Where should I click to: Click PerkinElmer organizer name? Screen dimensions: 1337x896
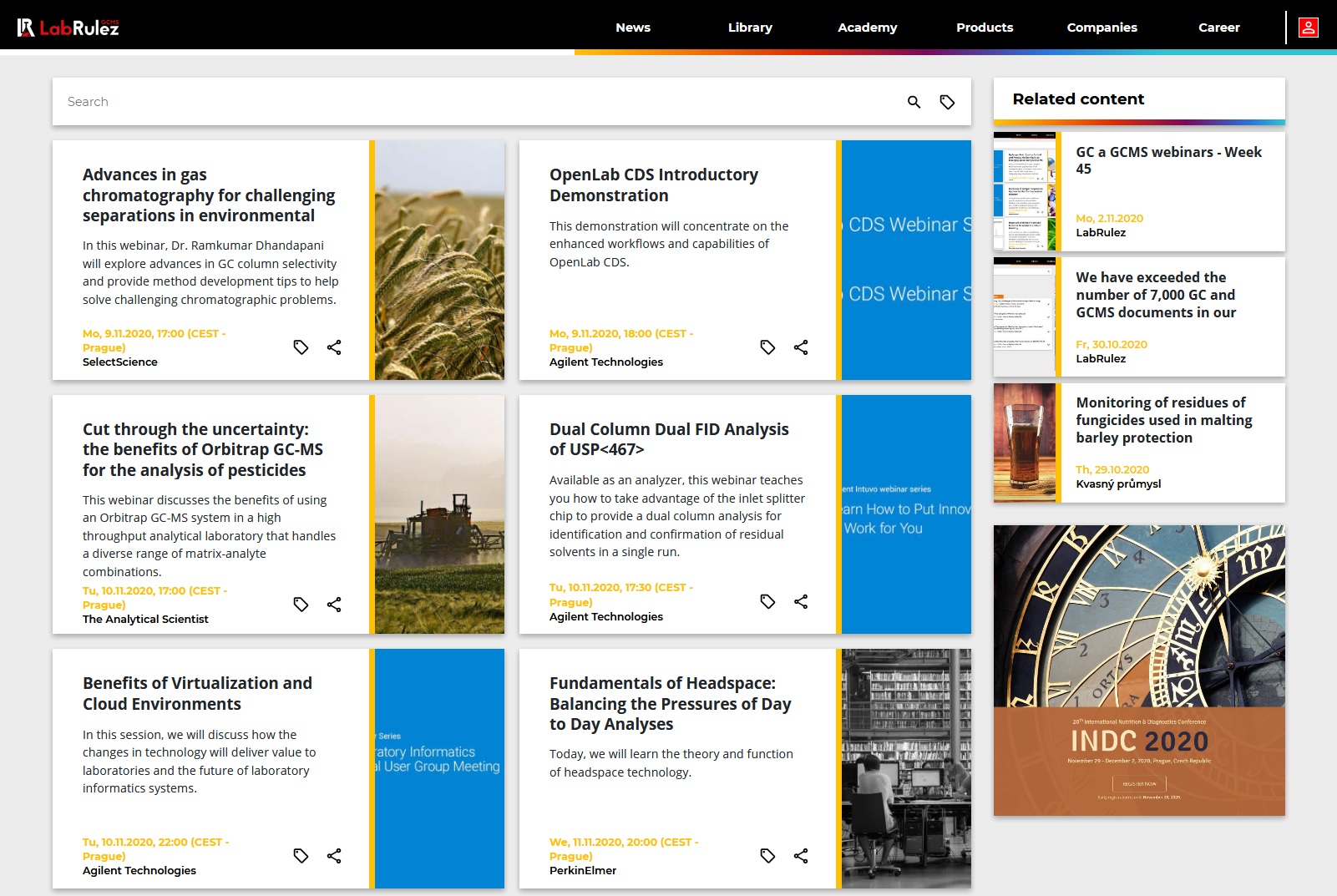tap(583, 871)
